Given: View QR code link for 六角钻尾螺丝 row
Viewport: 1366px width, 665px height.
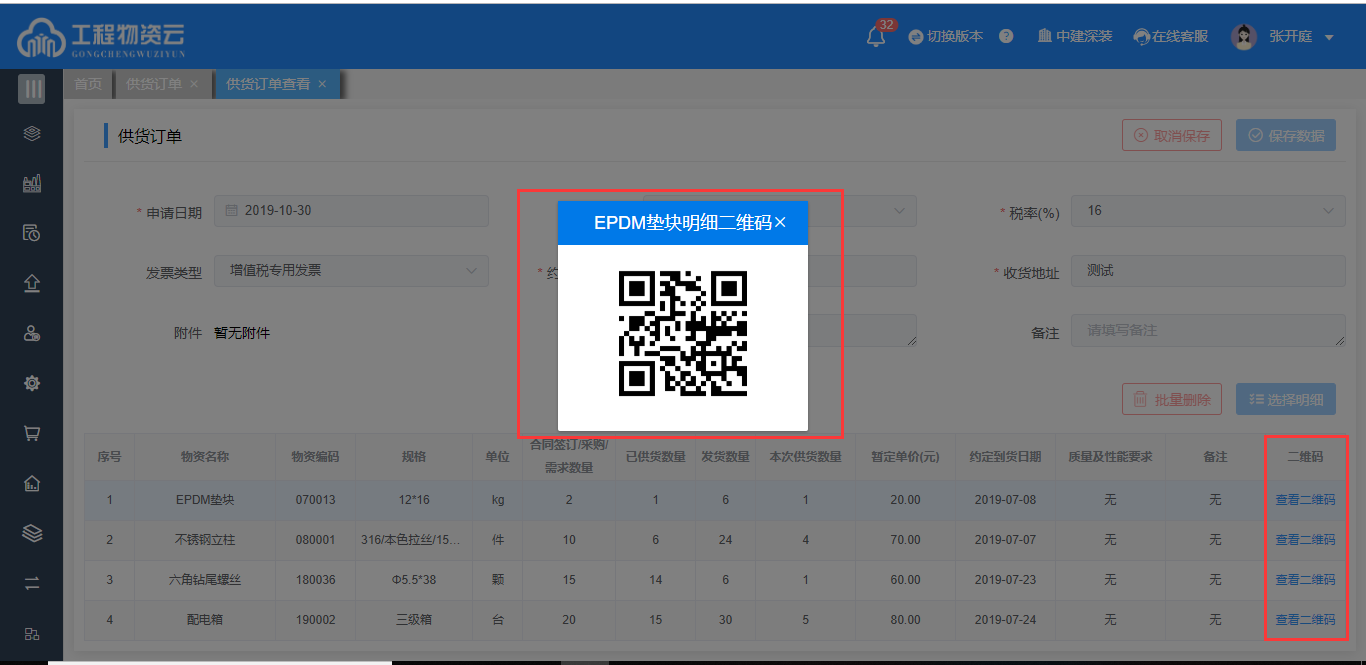Looking at the screenshot, I should coord(1305,580).
